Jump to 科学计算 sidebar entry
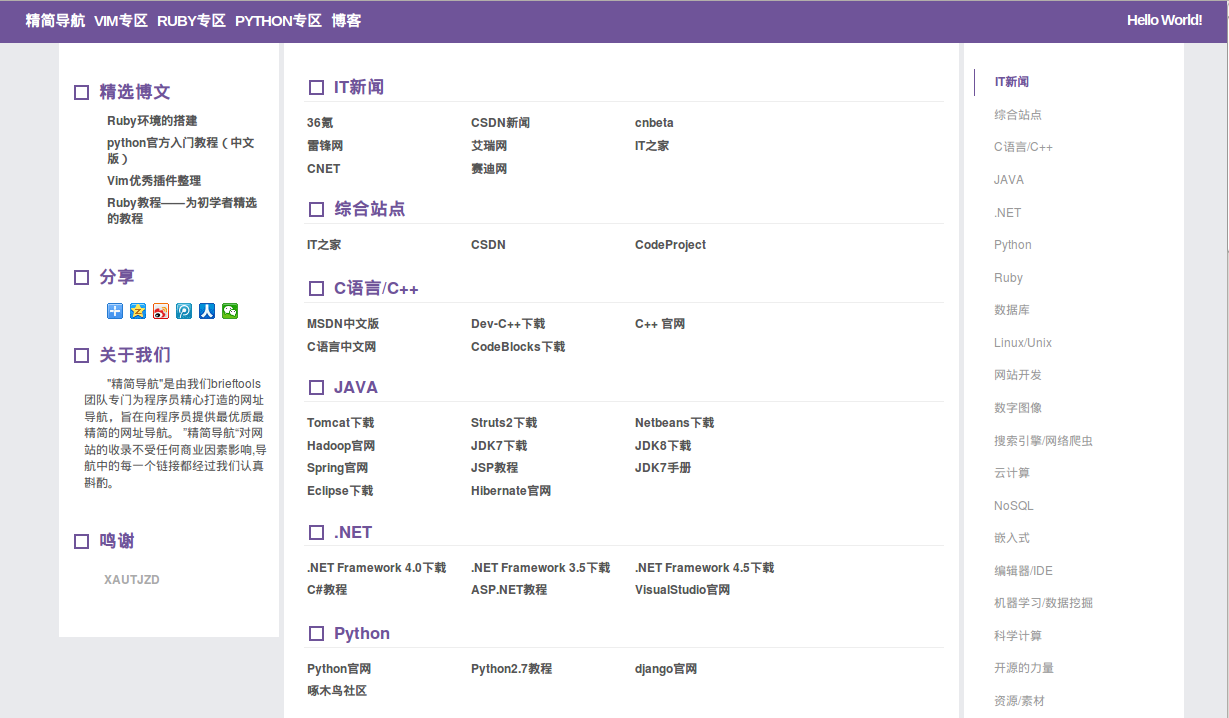The image size is (1229, 718). 1018,636
